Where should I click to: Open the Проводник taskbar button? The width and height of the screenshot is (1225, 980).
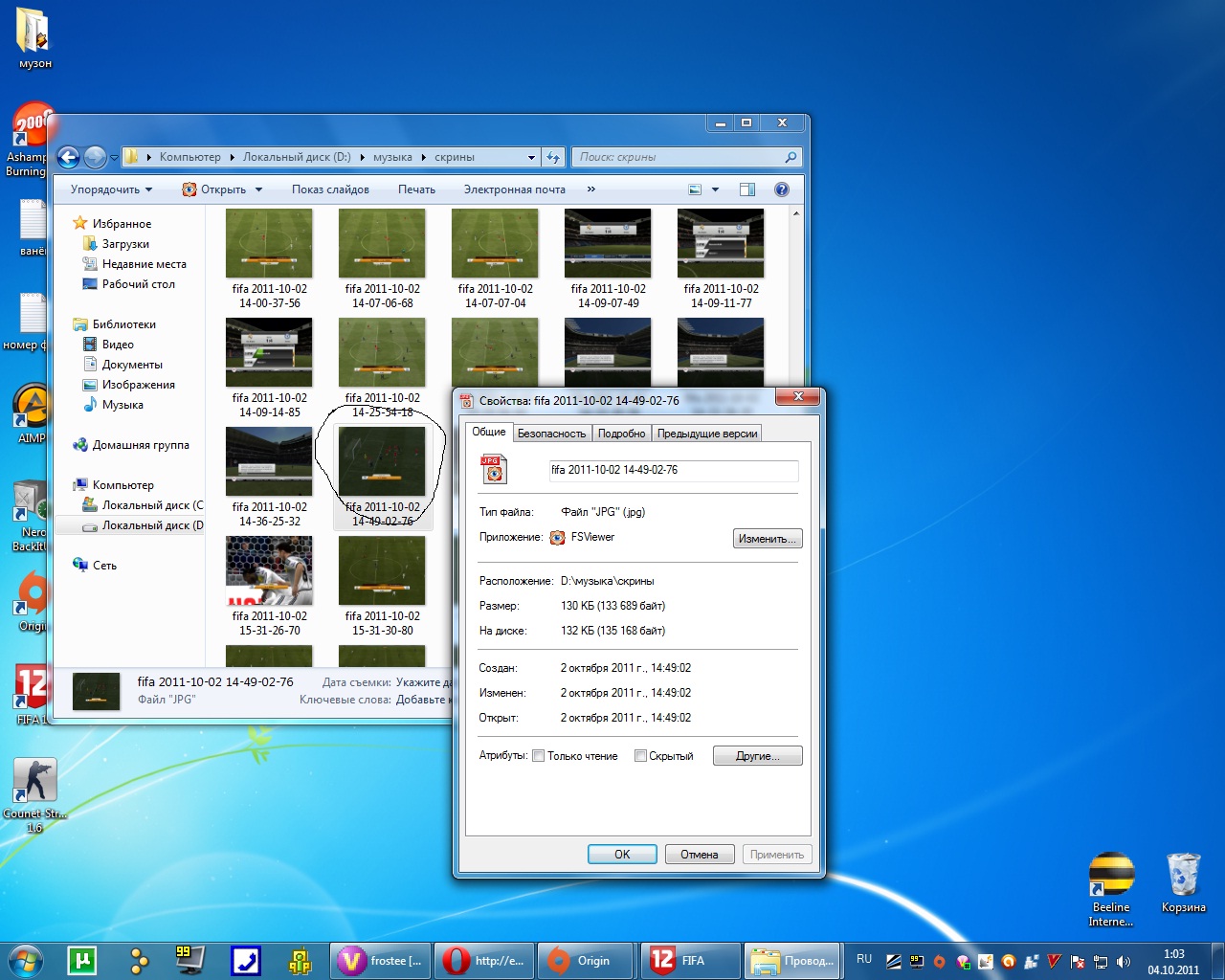(793, 960)
